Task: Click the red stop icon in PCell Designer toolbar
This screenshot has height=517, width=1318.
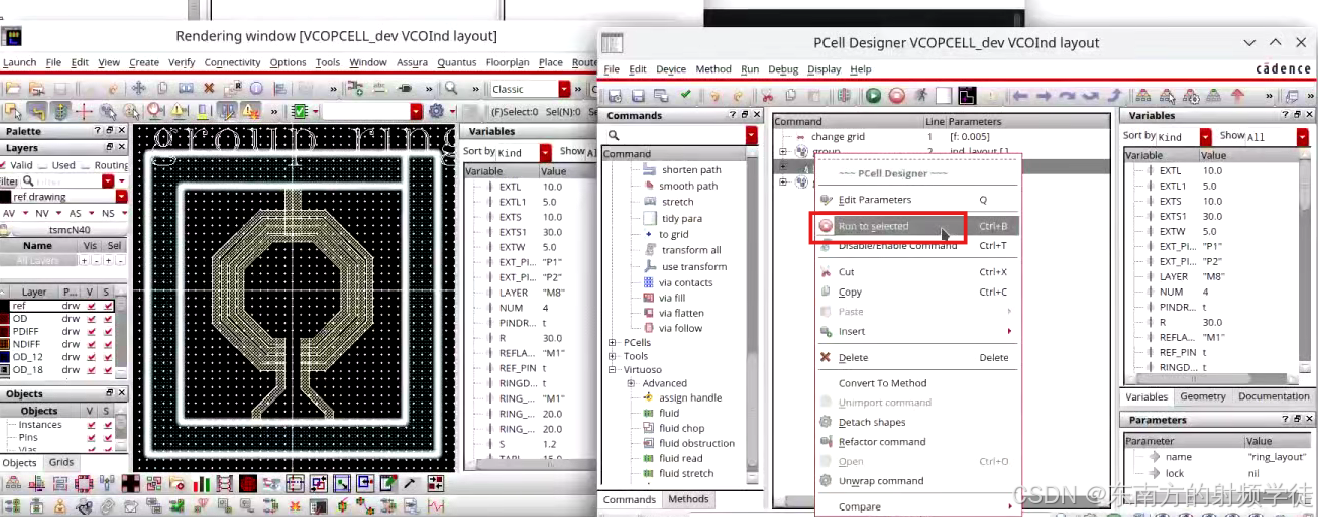Action: coord(896,96)
